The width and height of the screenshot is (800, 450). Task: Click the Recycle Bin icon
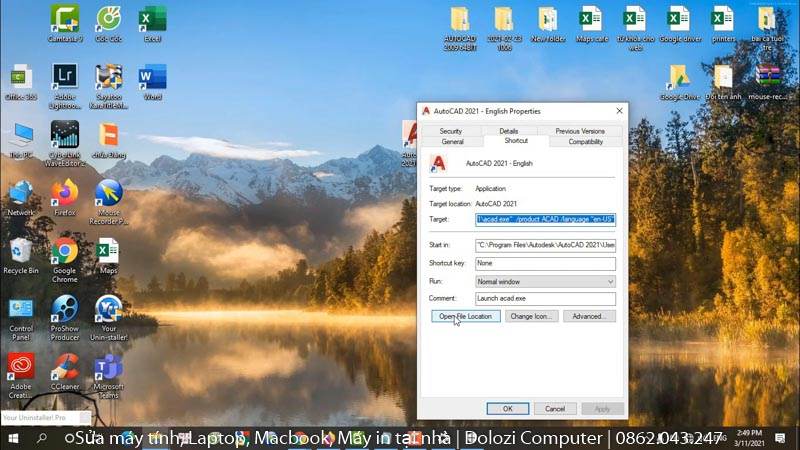click(21, 252)
